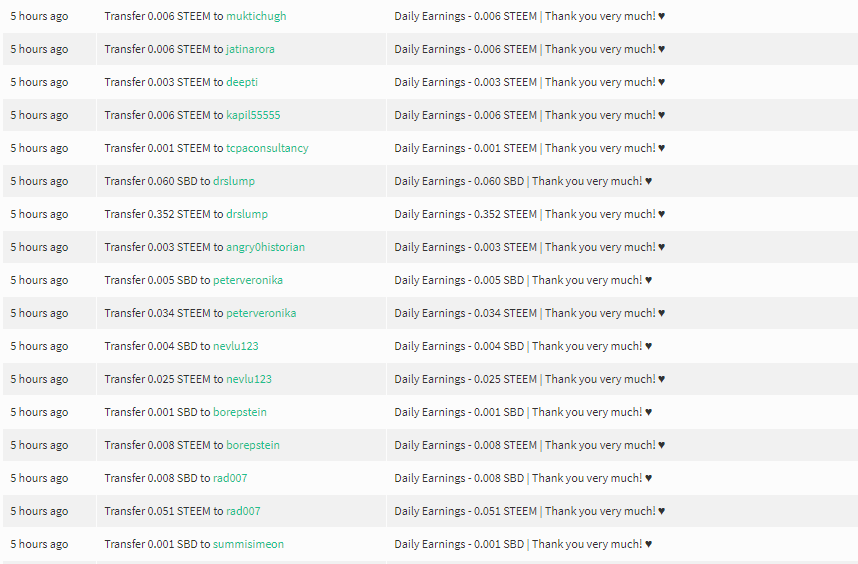The image size is (858, 564).
Task: Open borepstein link in 0.008 STEEM row
Action: click(253, 445)
